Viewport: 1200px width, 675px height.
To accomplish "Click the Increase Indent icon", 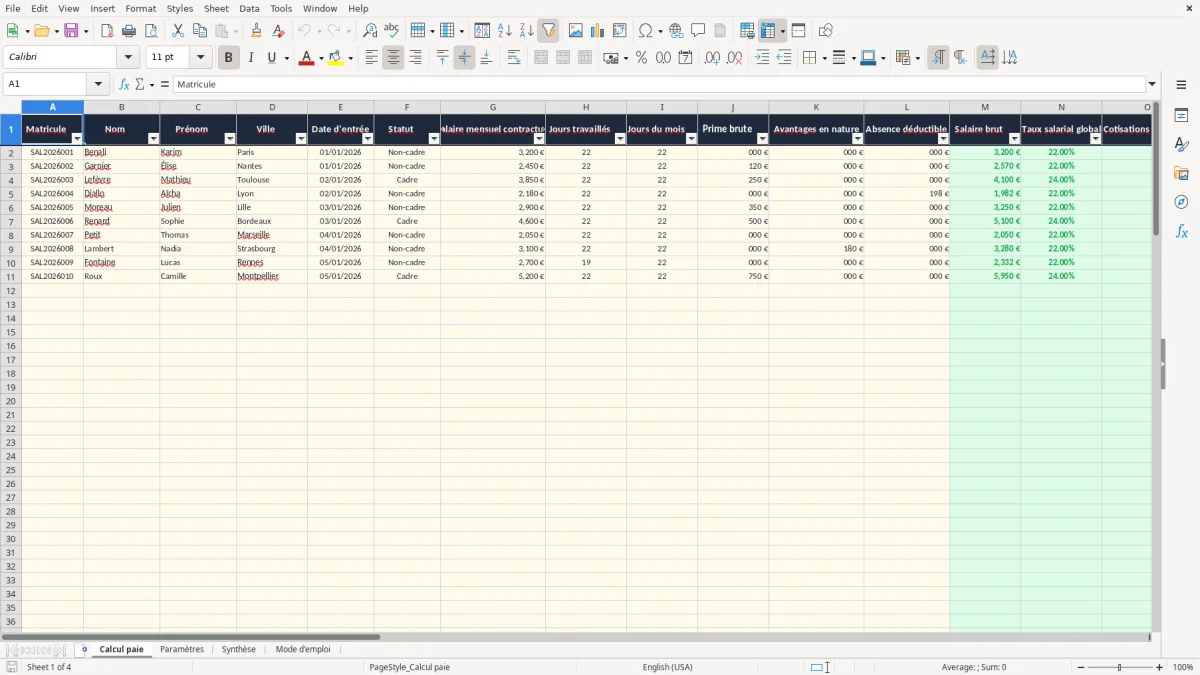I will 762,58.
